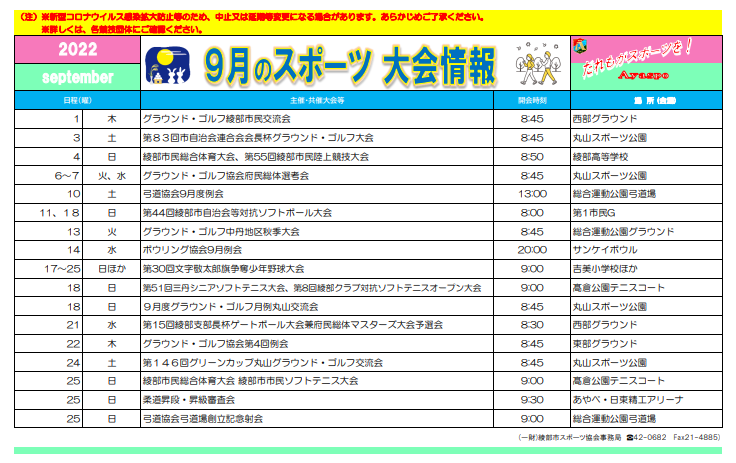This screenshot has height=463, width=736.
Task: Click the cheering people illustration
Action: pyautogui.click(x=532, y=63)
